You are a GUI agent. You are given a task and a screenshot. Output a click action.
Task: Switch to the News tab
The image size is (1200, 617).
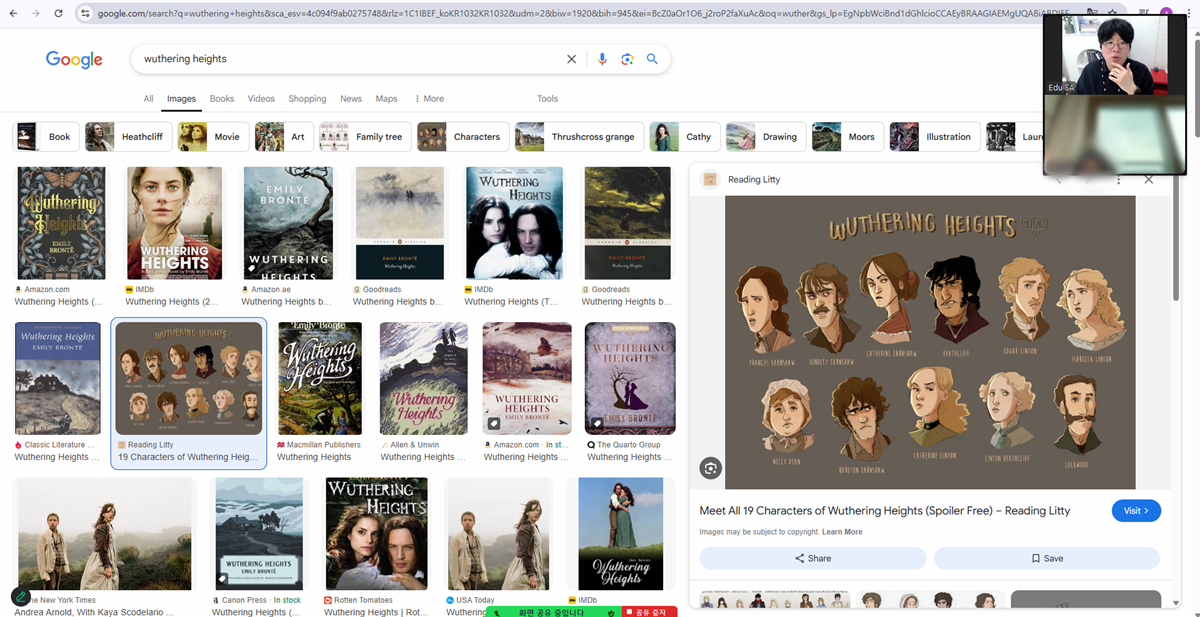tap(351, 99)
